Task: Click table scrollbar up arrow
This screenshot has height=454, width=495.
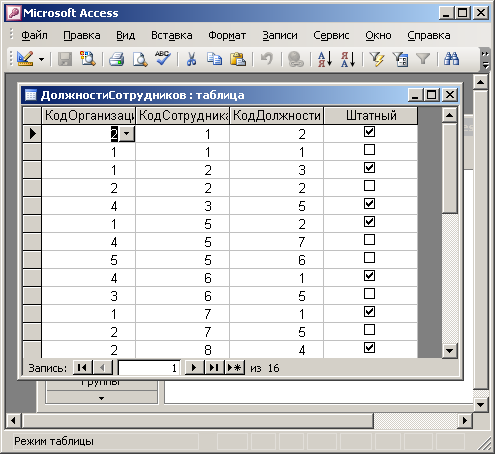Action: click(450, 115)
